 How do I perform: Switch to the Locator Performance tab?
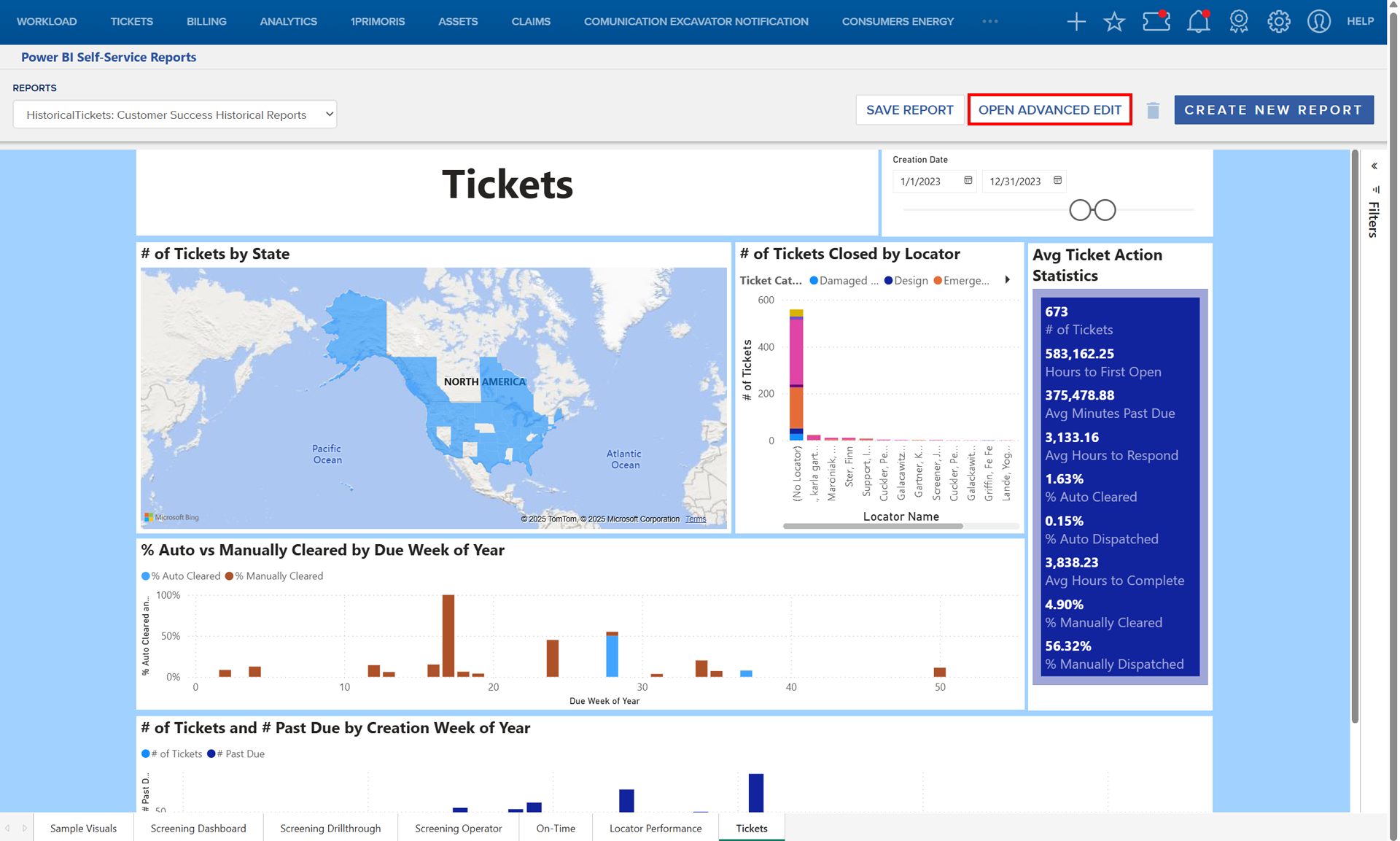pyautogui.click(x=655, y=828)
